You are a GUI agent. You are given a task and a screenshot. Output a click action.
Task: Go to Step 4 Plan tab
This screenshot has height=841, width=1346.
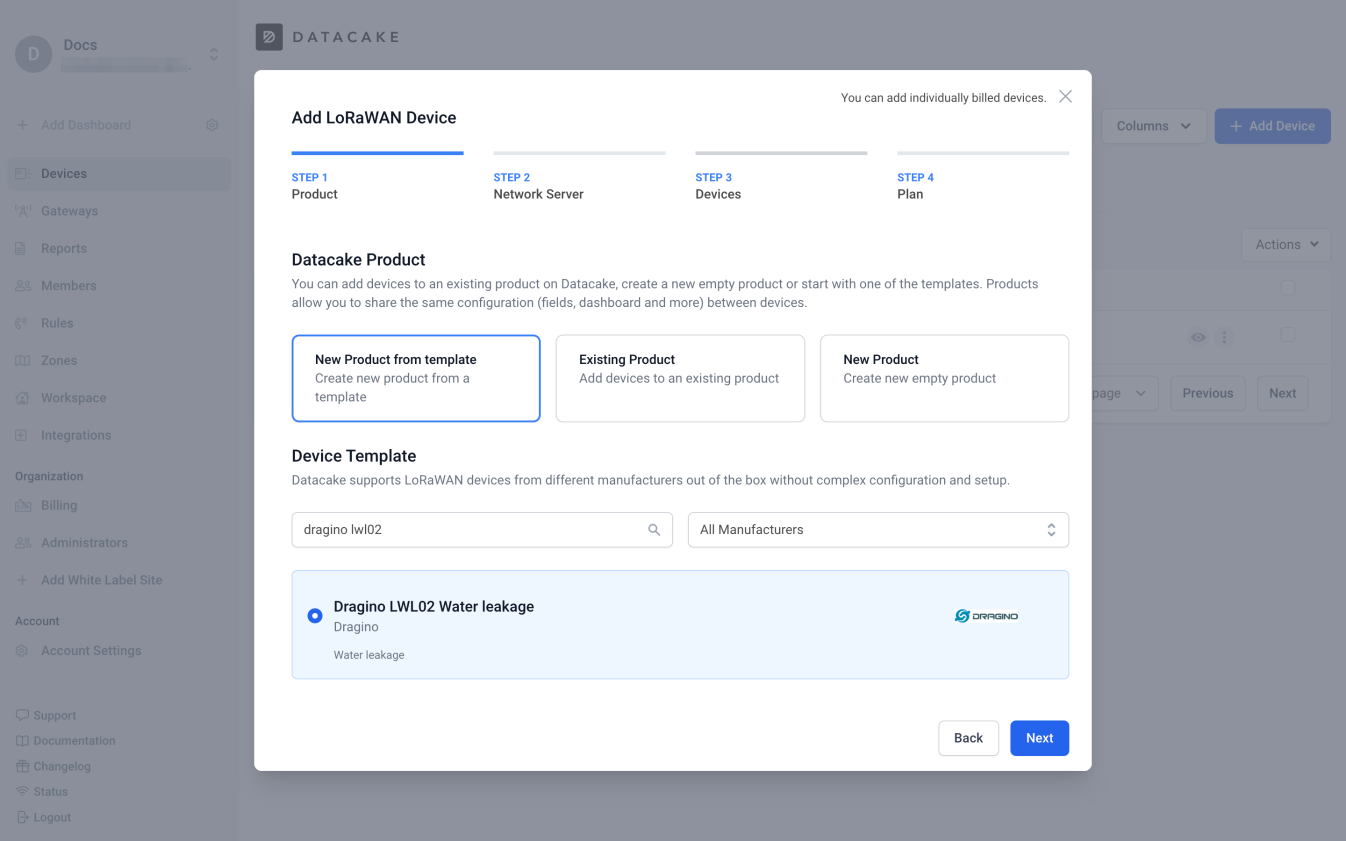pyautogui.click(x=983, y=177)
